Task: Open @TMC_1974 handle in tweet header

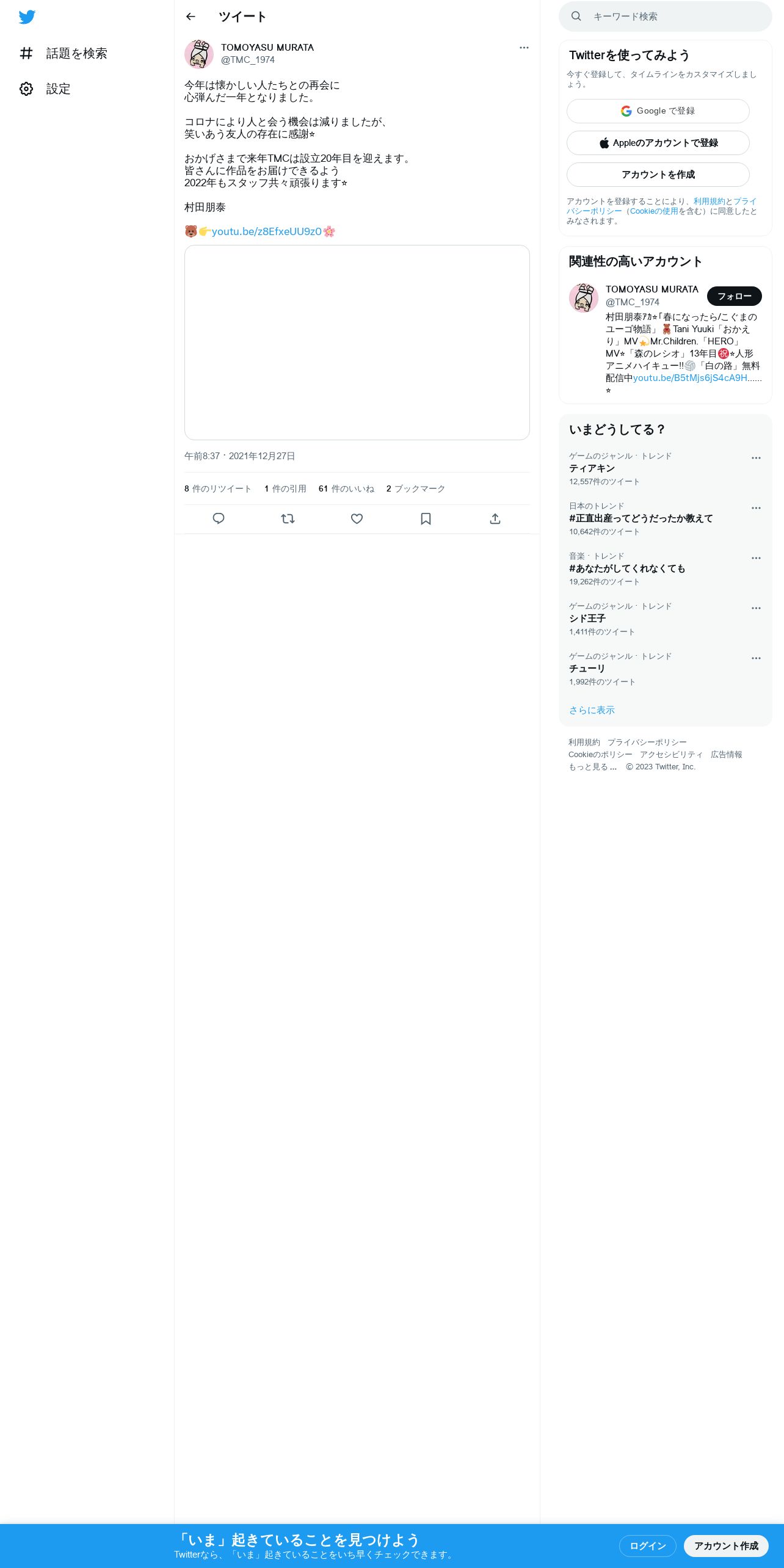Action: point(247,60)
